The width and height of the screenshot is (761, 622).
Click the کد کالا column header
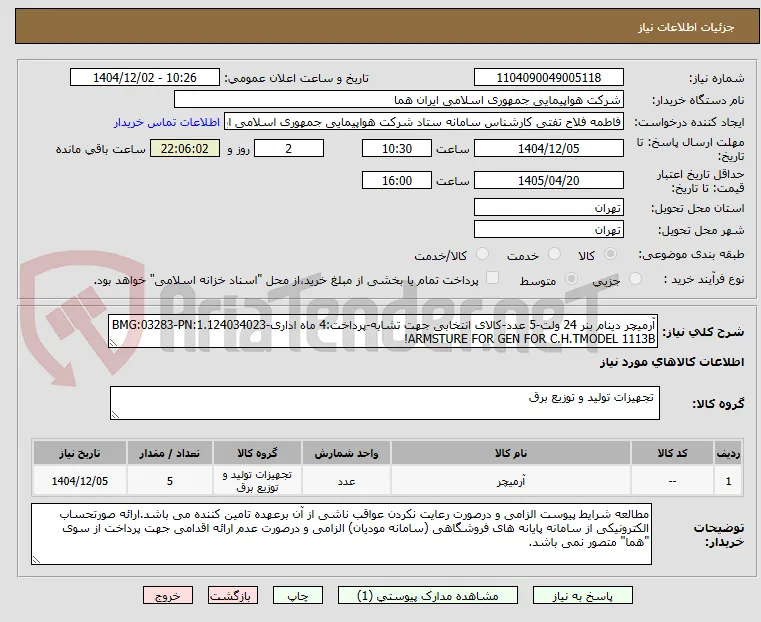(x=672, y=453)
